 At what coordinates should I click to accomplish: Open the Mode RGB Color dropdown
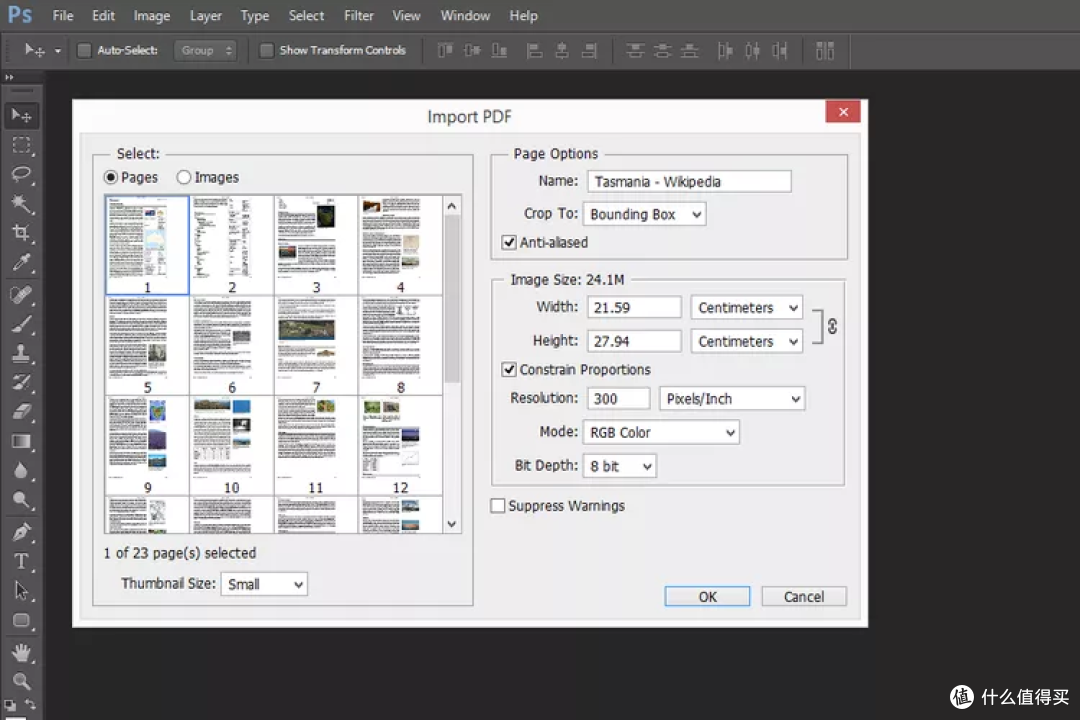[x=661, y=433]
